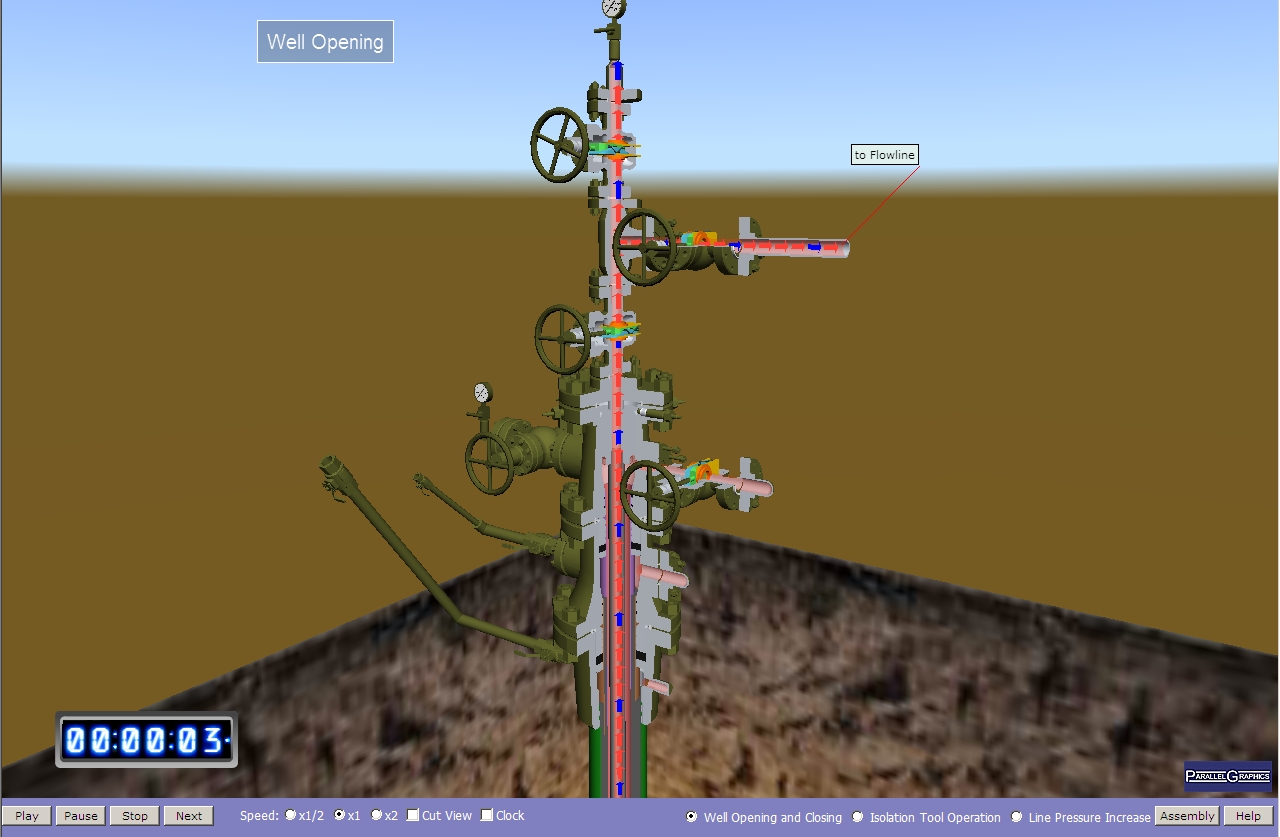Enable the Cut View checkbox
The width and height of the screenshot is (1280, 837).
click(413, 815)
